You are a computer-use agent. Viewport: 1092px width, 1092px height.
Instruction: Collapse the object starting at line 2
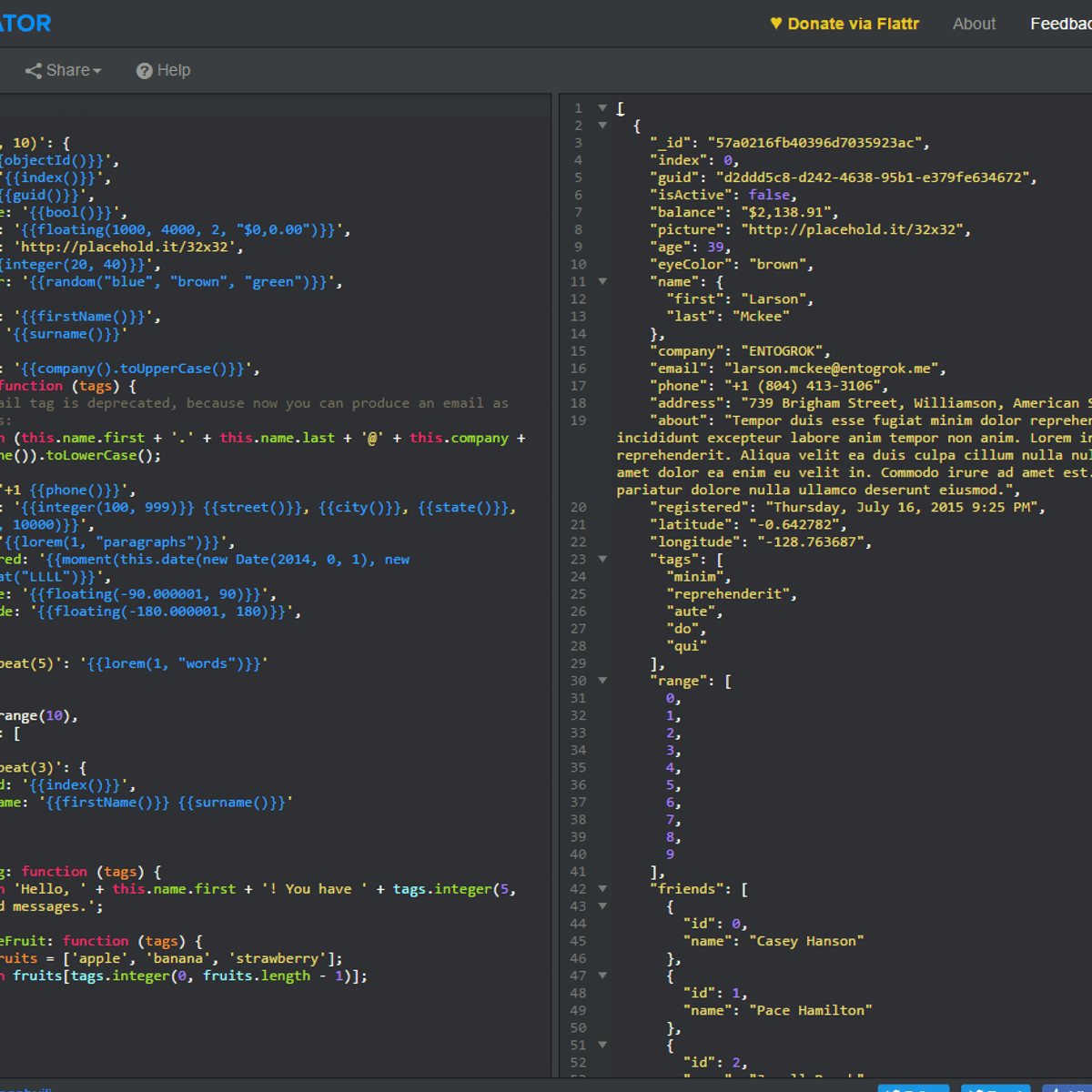coord(602,125)
